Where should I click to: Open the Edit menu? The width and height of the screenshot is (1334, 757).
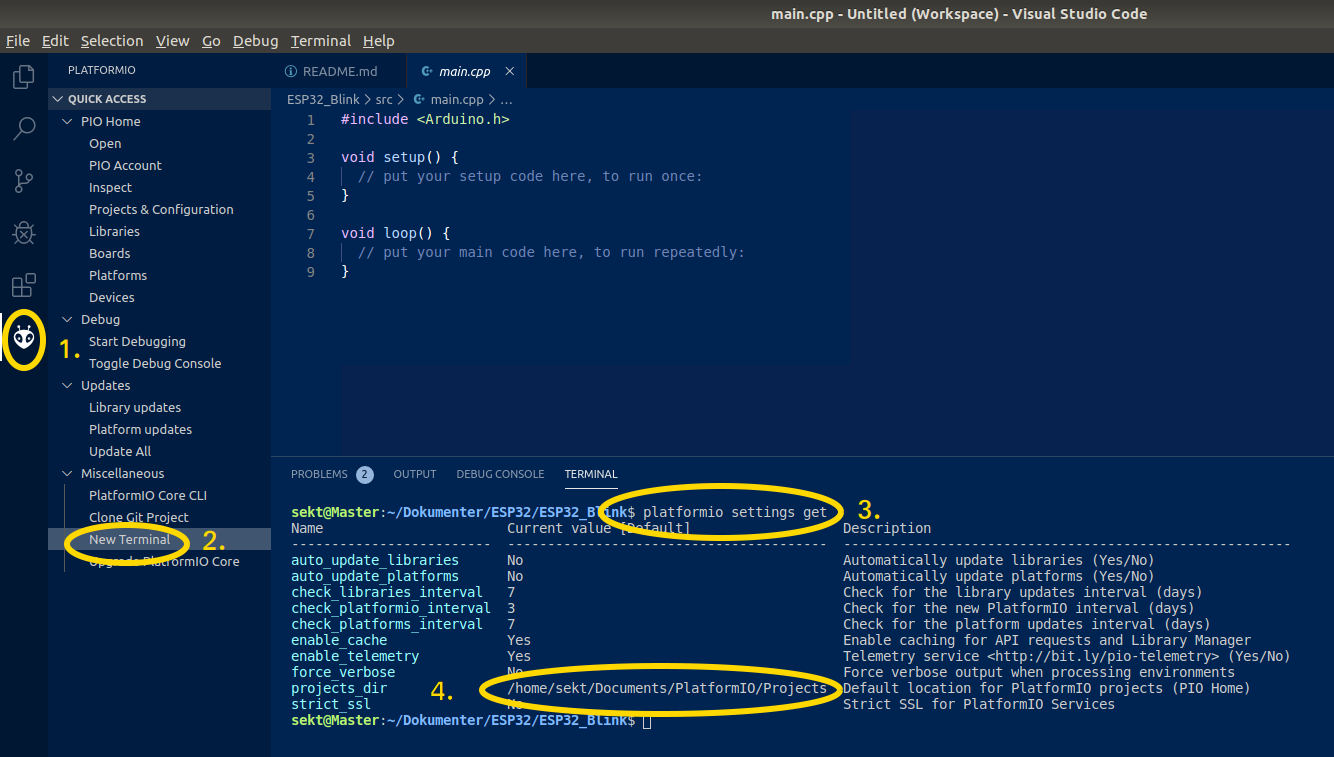[x=55, y=41]
